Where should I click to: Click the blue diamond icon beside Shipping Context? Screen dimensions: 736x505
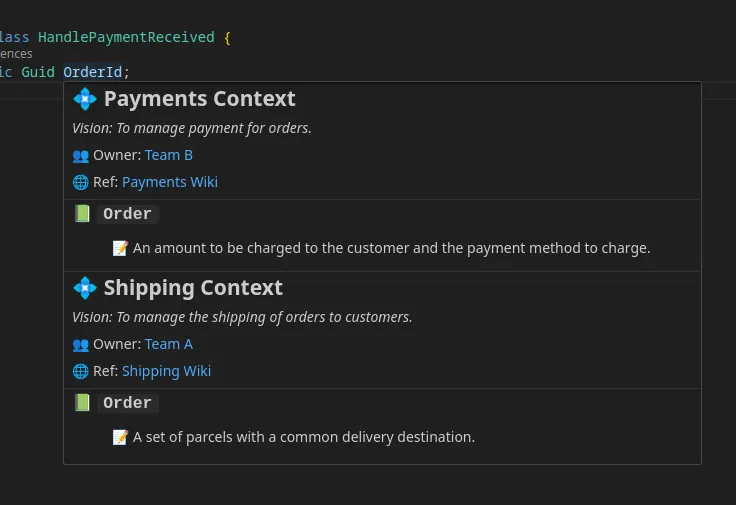(85, 288)
